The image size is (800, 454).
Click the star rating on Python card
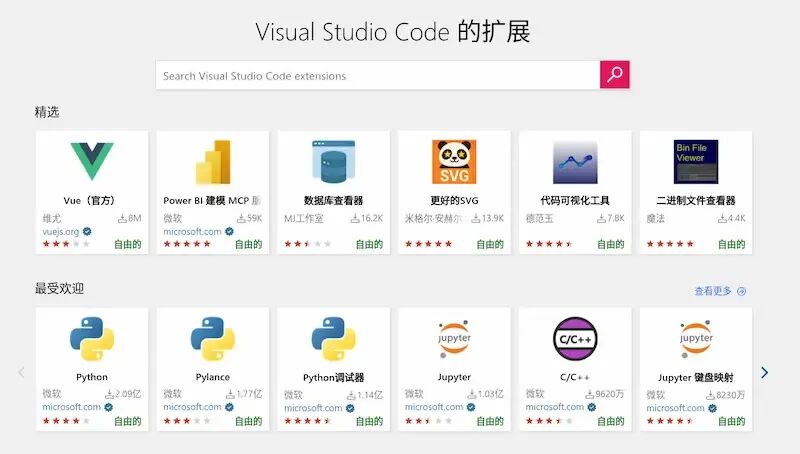(x=66, y=421)
